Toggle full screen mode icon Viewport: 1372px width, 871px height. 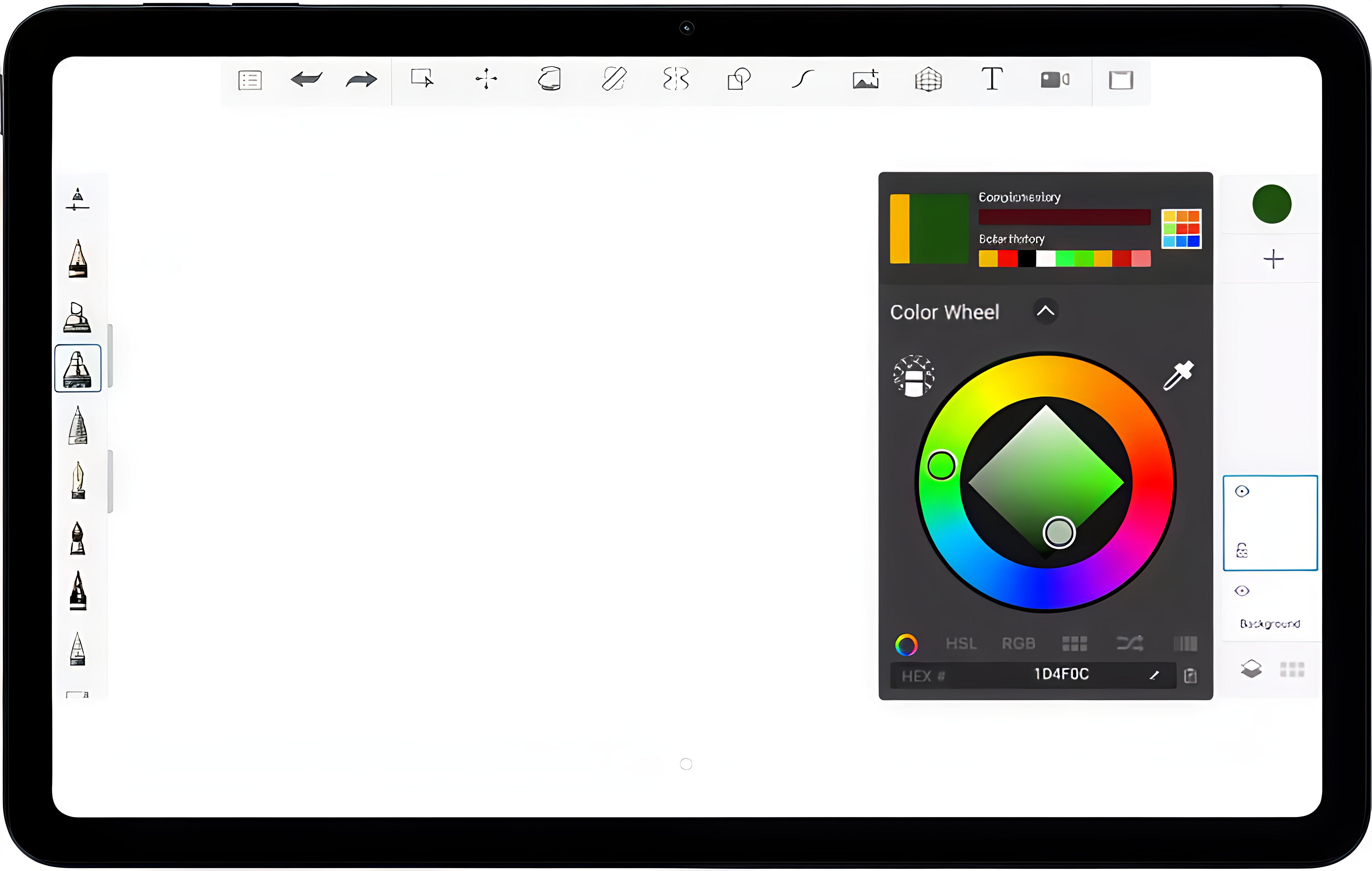click(x=1121, y=80)
